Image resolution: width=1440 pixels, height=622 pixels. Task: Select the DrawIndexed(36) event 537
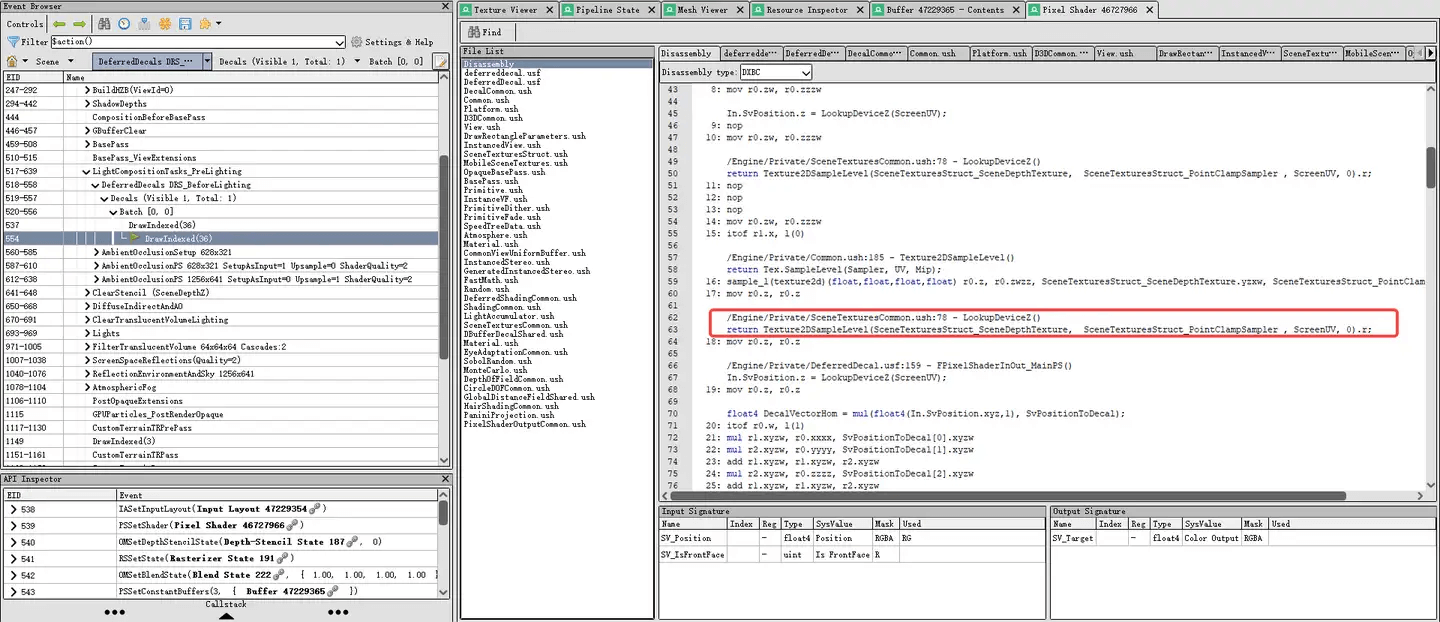click(220, 225)
